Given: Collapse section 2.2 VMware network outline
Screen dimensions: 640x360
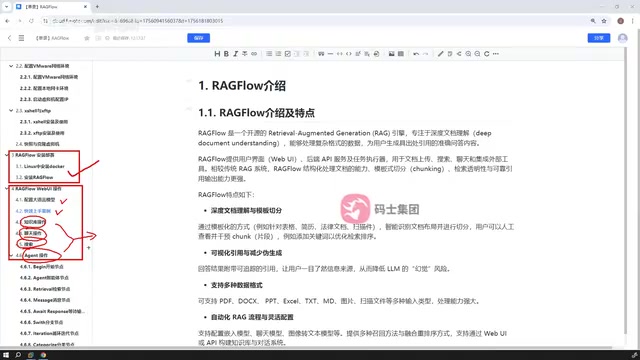Looking at the screenshot, I should (11, 66).
